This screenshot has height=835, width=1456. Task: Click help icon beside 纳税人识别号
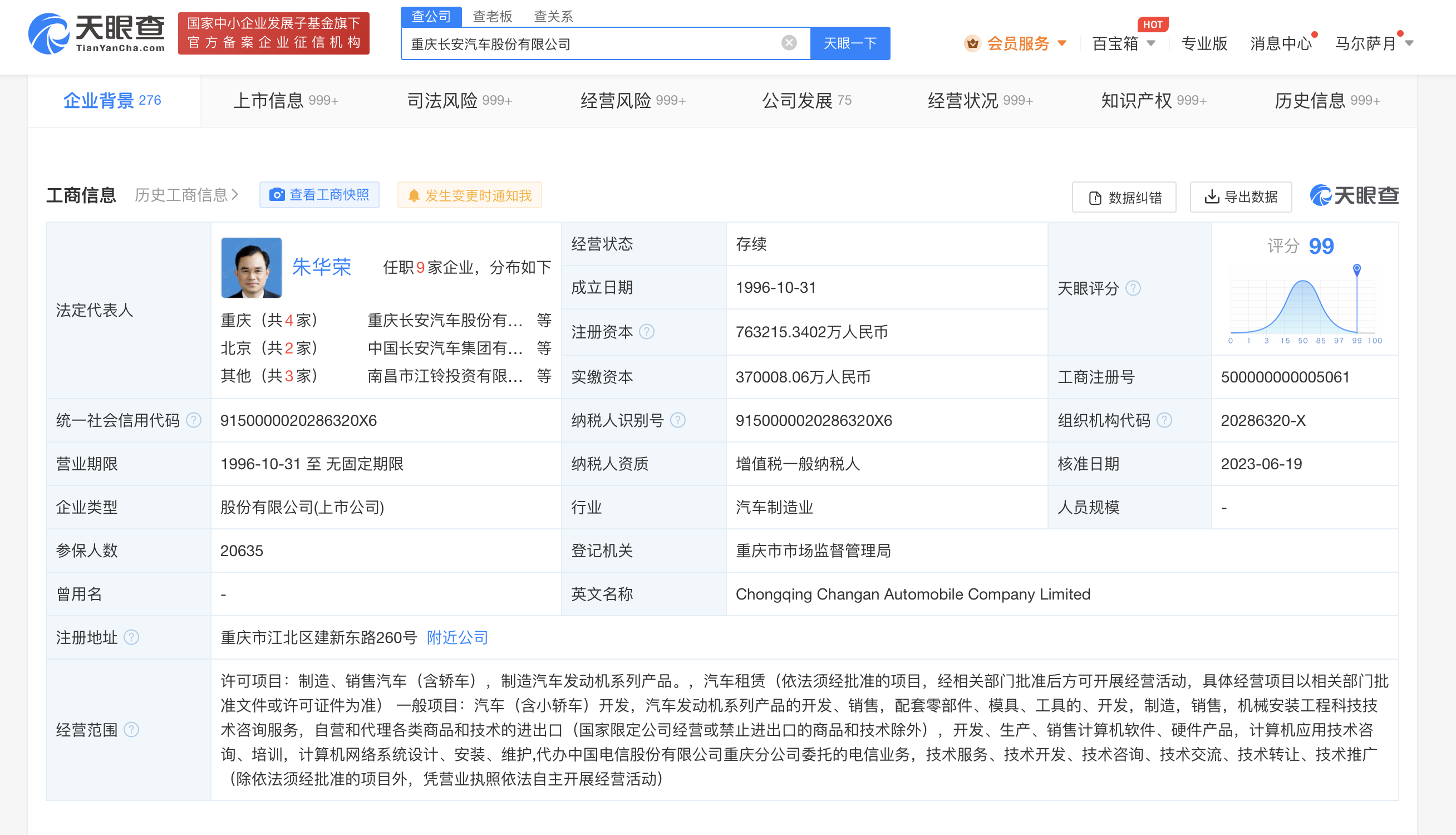(677, 420)
